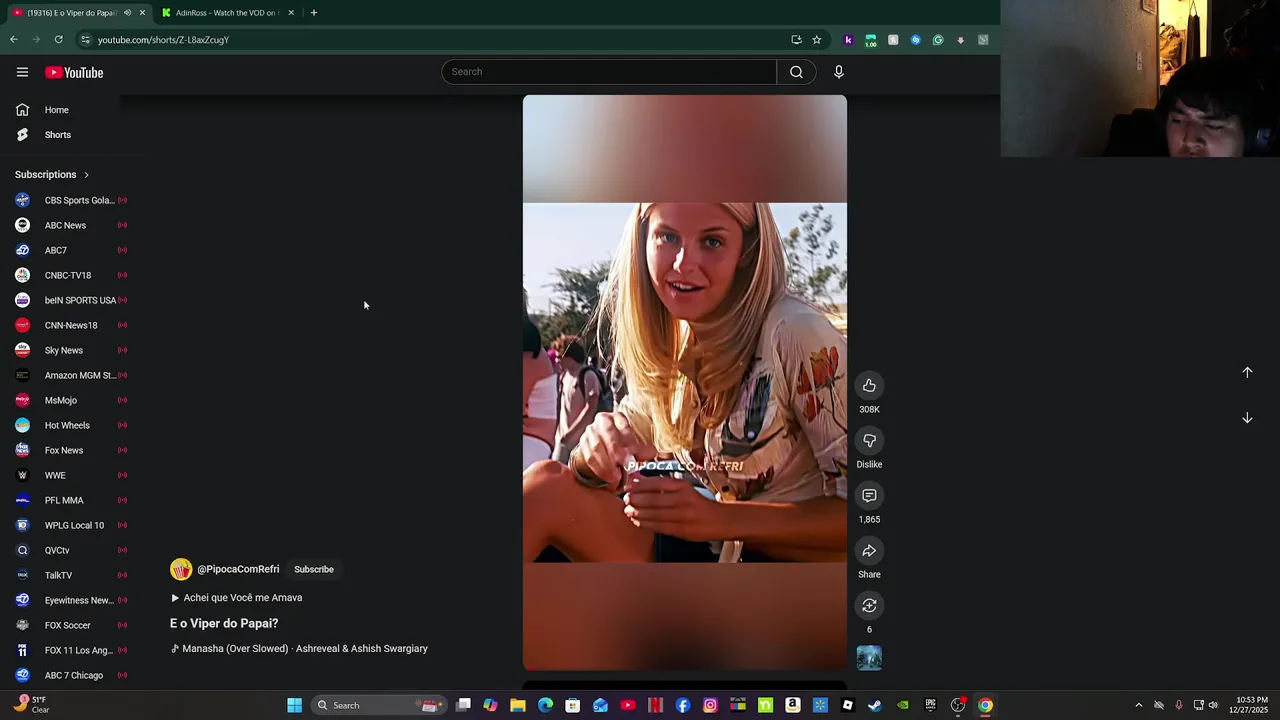Switch to the AdinRoss VOD tab

pyautogui.click(x=226, y=13)
